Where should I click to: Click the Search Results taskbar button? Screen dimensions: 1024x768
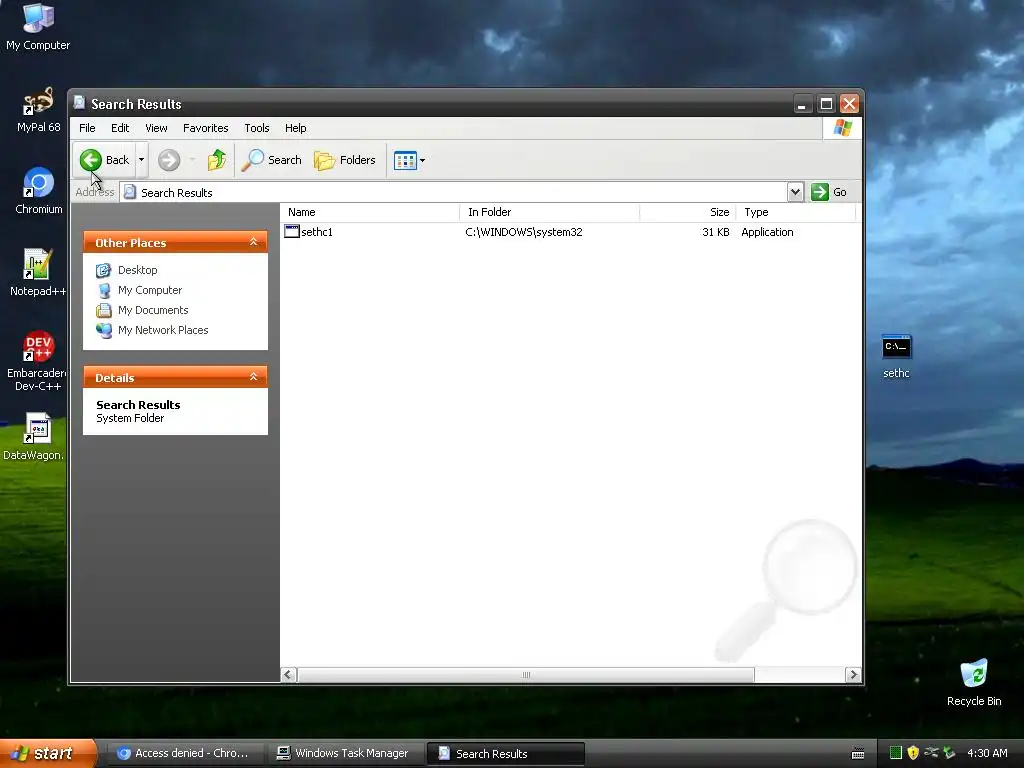tap(505, 754)
